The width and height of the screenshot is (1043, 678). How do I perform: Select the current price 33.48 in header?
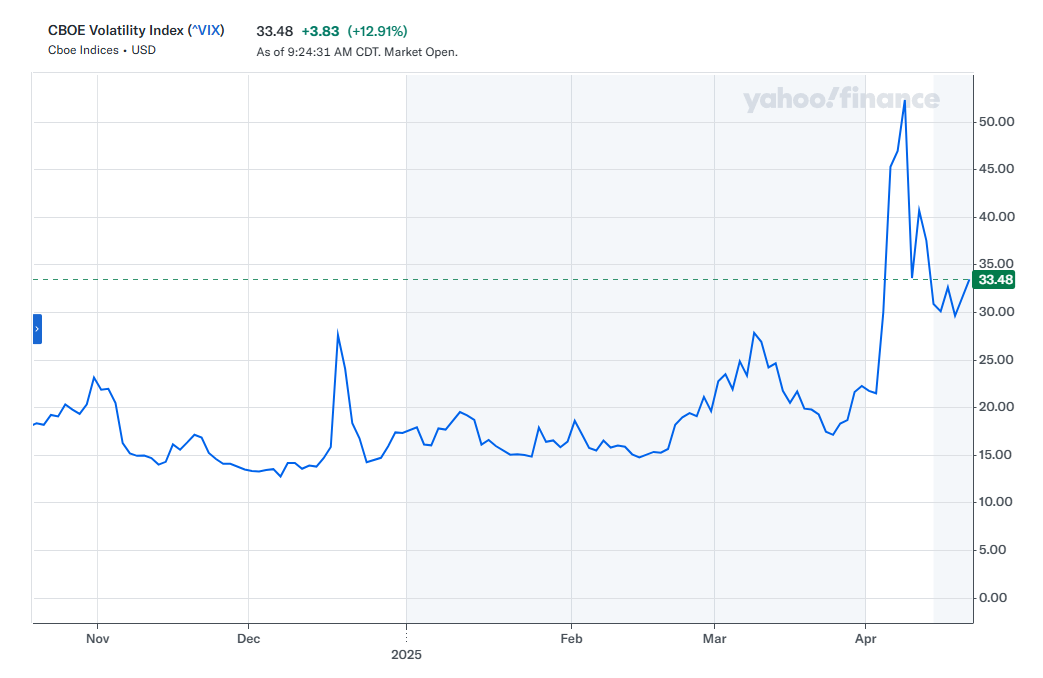[x=275, y=31]
